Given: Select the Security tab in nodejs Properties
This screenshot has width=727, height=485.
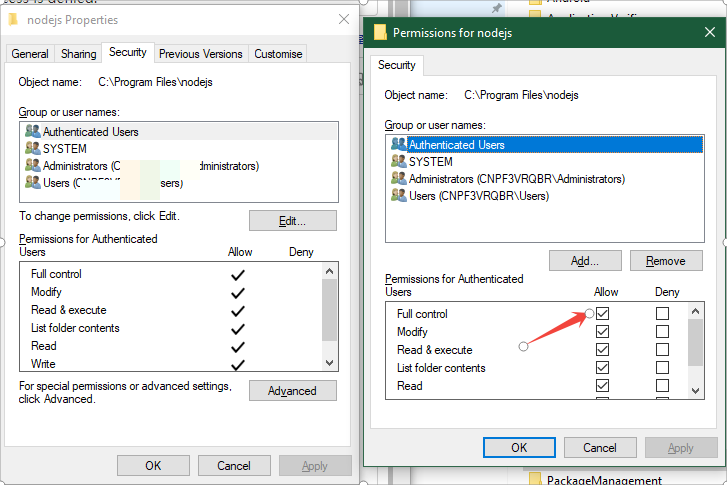Looking at the screenshot, I should (x=128, y=52).
